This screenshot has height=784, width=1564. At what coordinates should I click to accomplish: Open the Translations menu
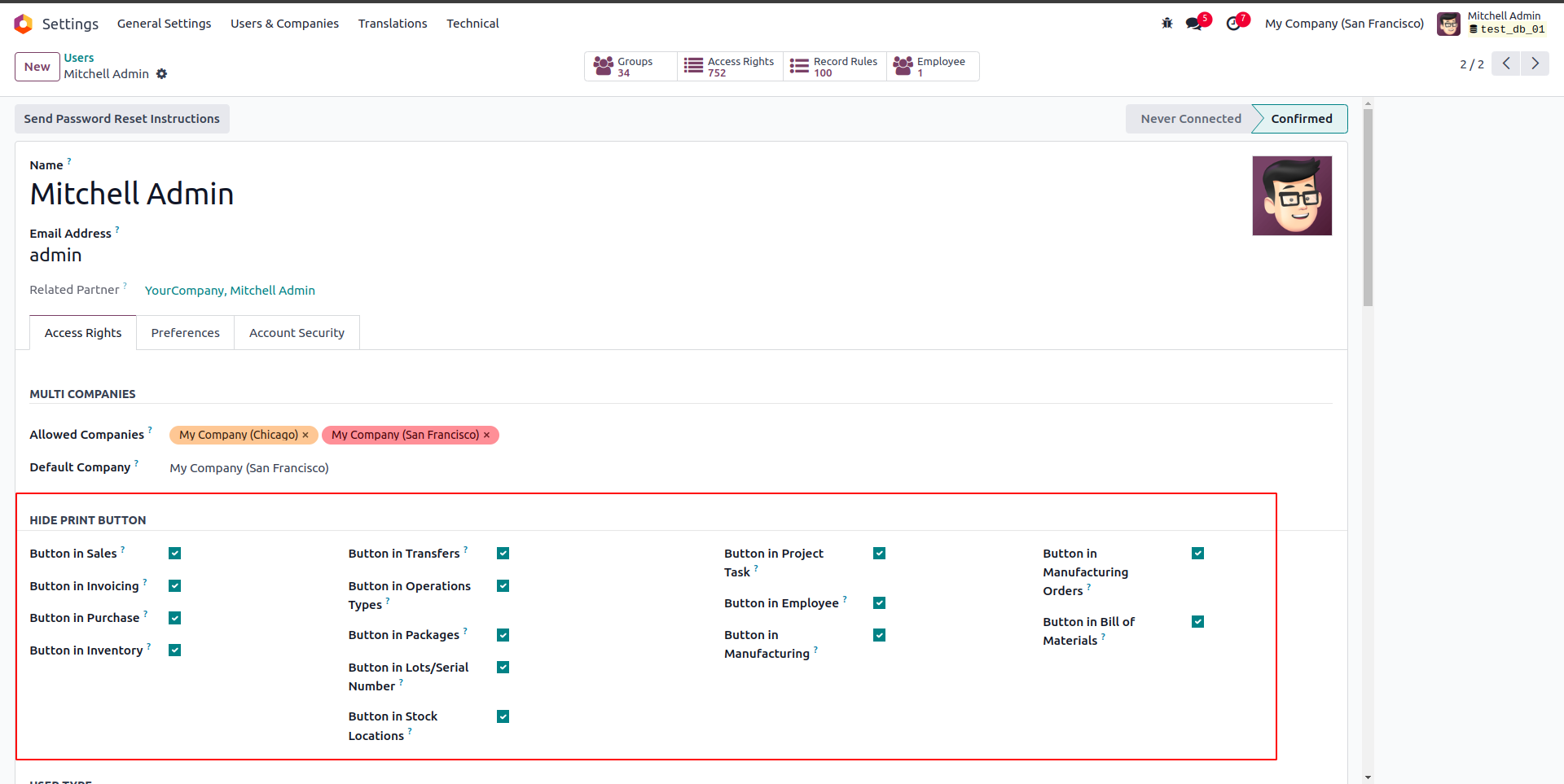tap(393, 24)
